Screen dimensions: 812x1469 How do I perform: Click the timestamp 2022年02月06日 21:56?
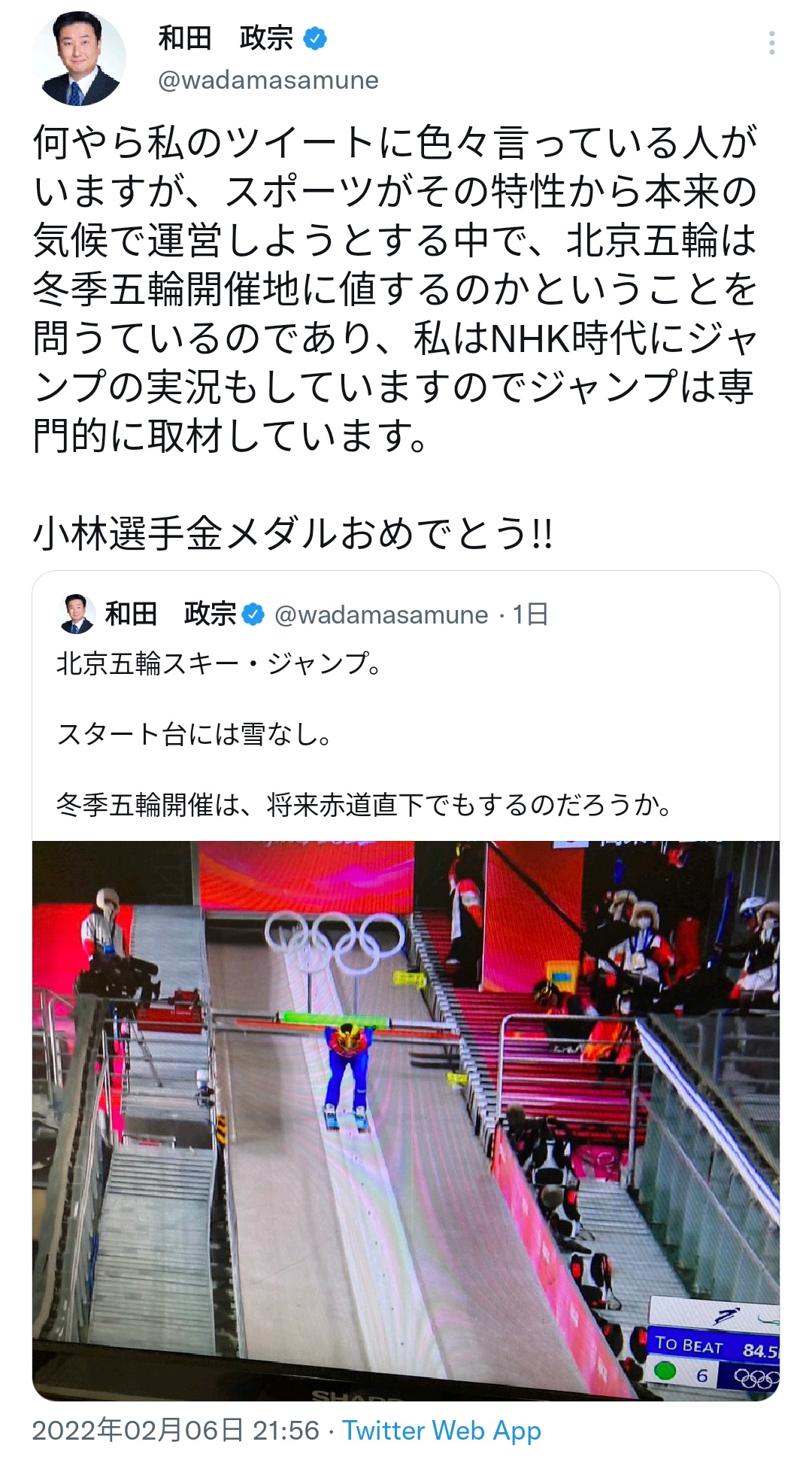(176, 1430)
